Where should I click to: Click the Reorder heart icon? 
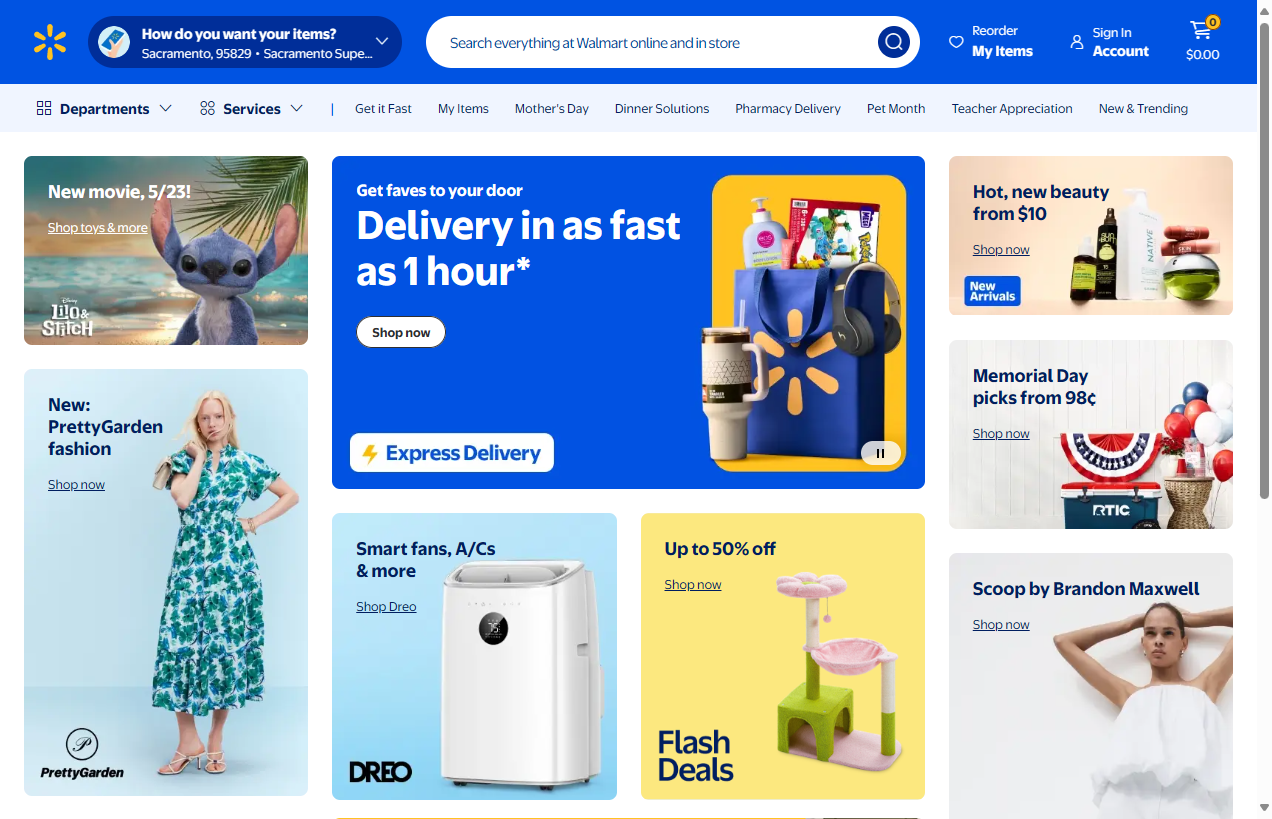click(x=956, y=42)
